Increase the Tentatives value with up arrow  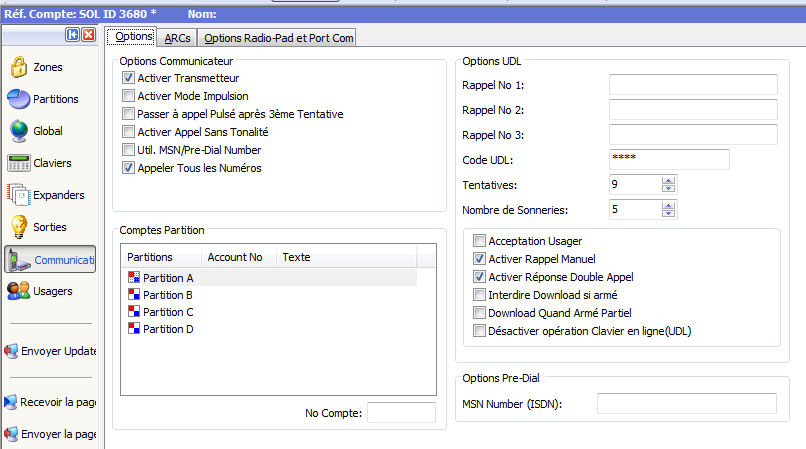(x=669, y=180)
